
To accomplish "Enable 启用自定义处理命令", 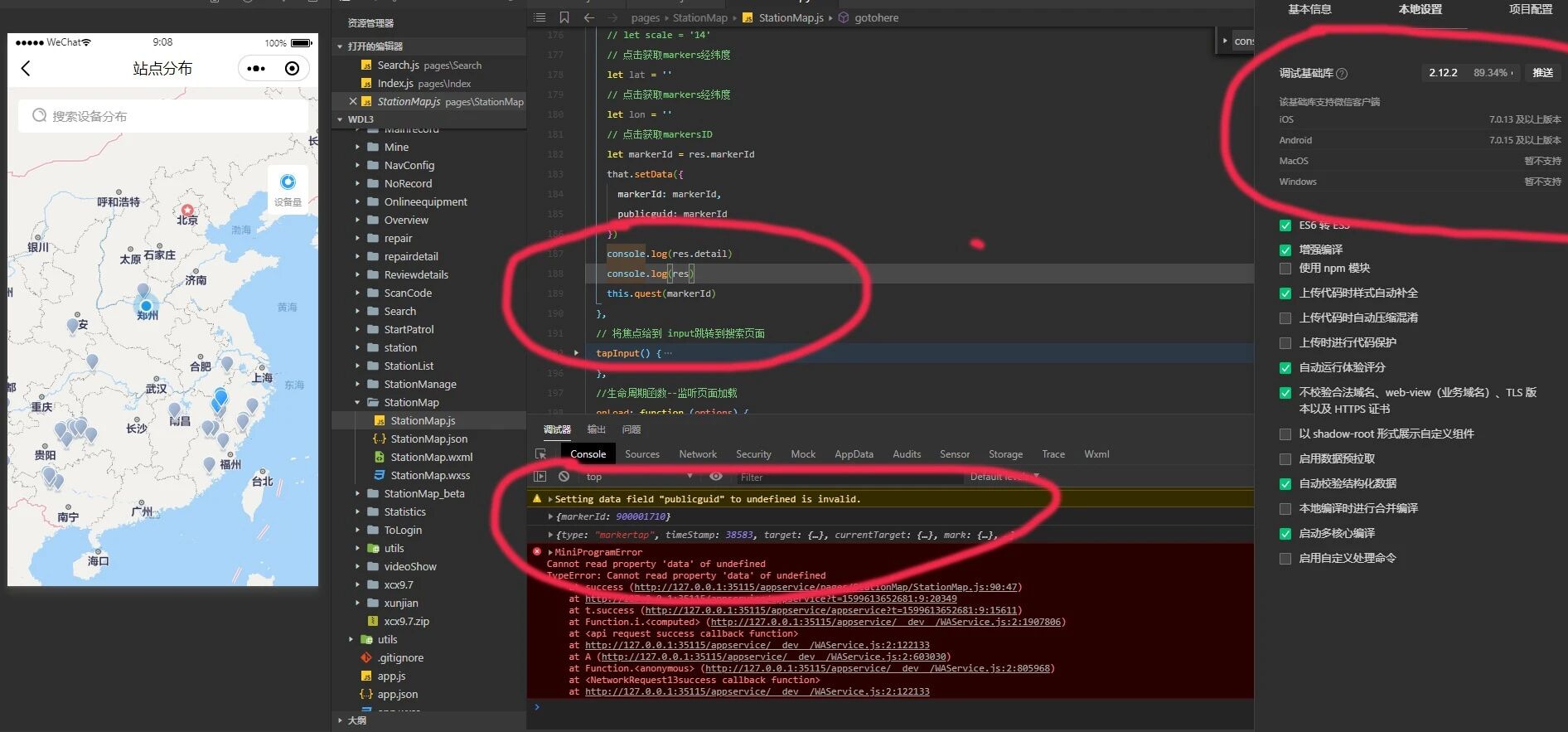I will pos(1285,559).
